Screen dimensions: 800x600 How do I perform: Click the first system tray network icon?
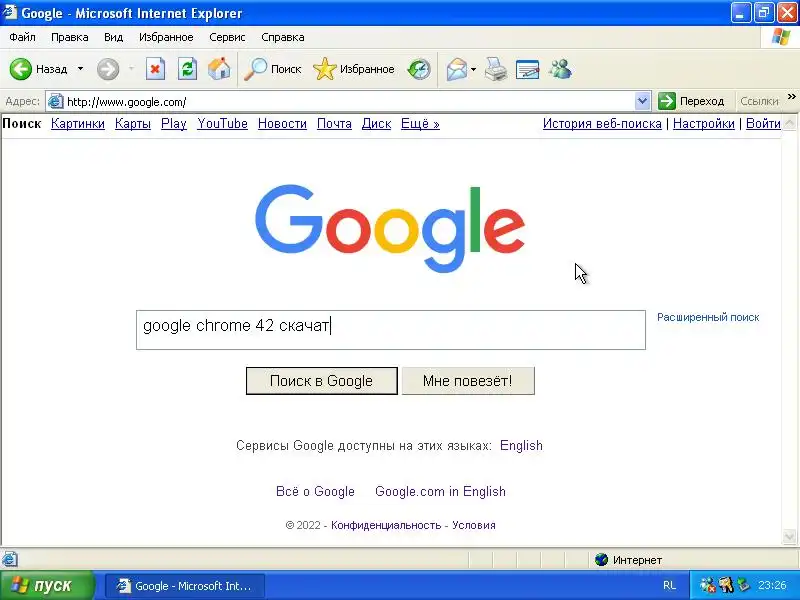(708, 585)
